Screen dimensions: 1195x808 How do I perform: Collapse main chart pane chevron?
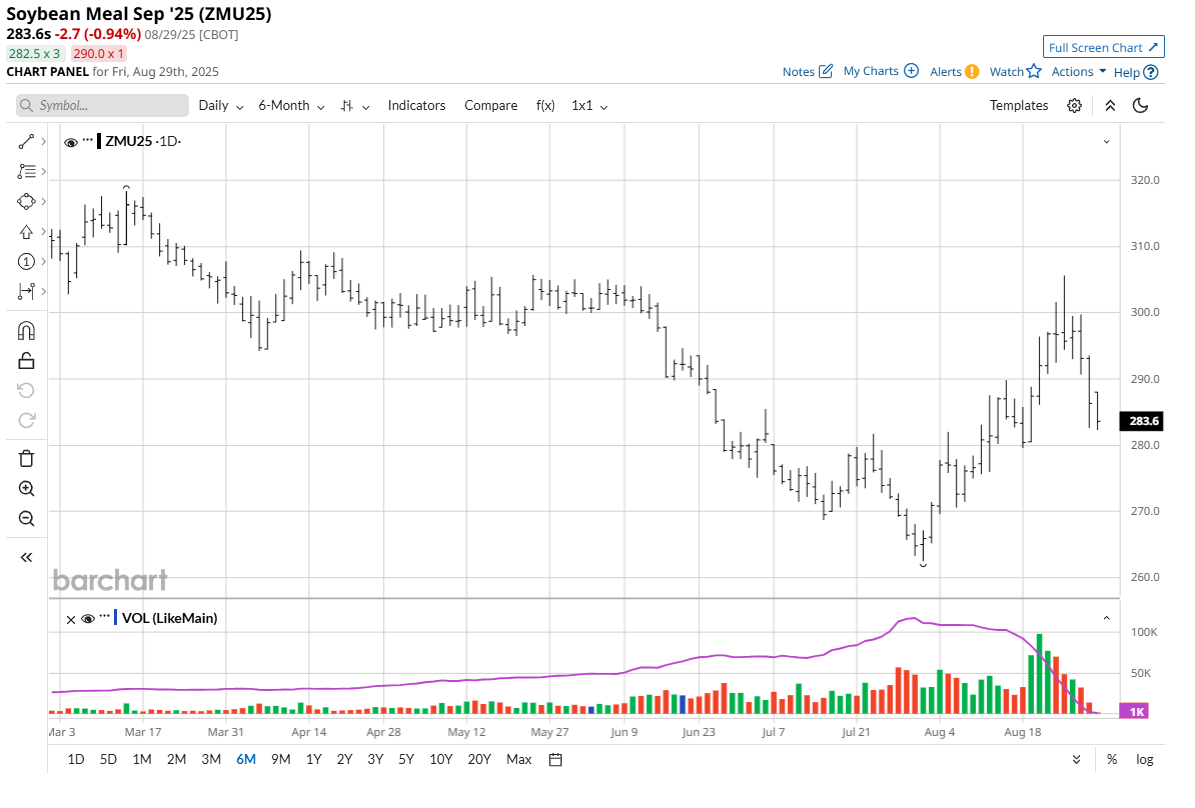[1107, 142]
